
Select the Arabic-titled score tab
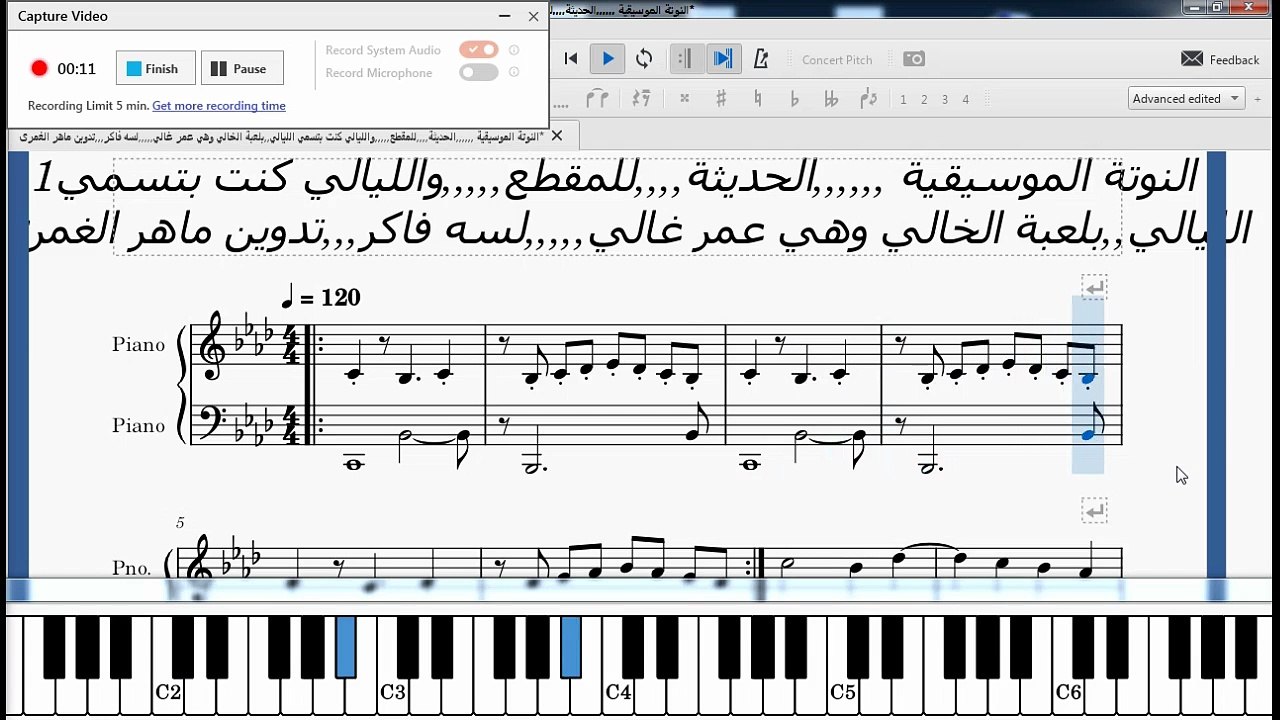click(x=282, y=136)
